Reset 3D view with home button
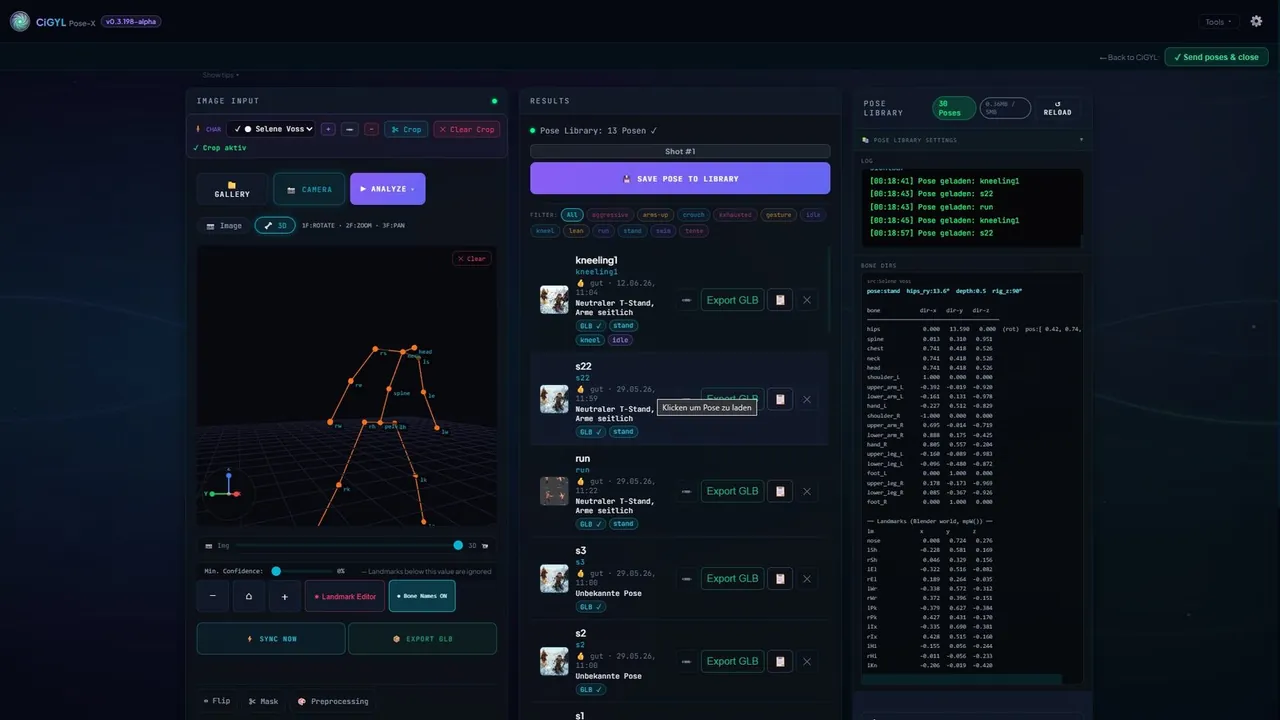The height and width of the screenshot is (720, 1280). [x=249, y=596]
